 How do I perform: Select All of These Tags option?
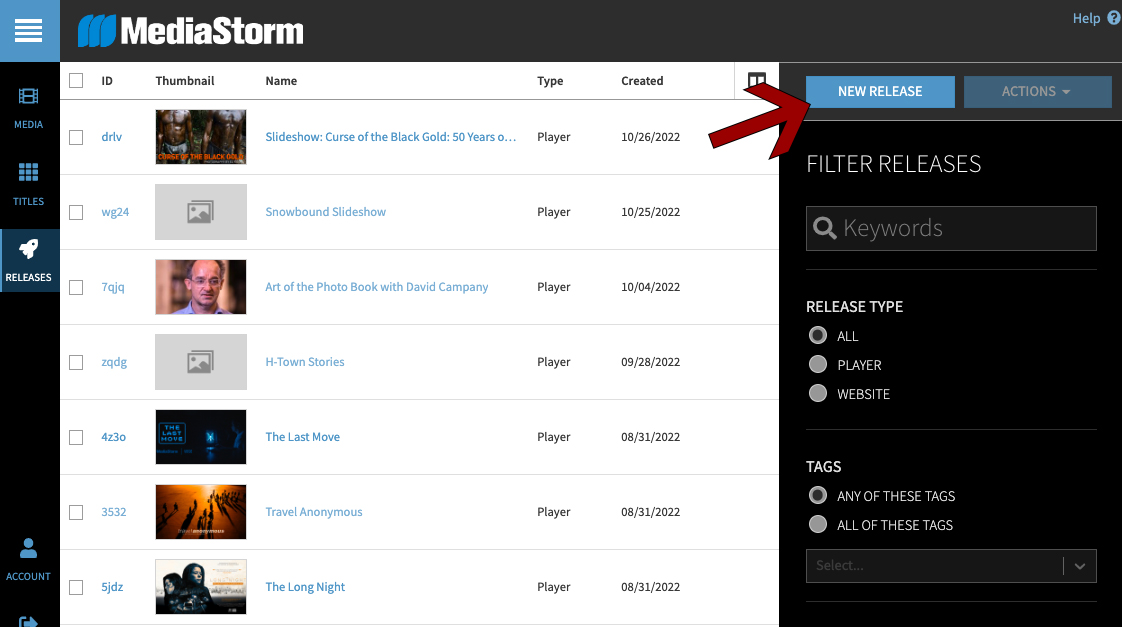(818, 525)
